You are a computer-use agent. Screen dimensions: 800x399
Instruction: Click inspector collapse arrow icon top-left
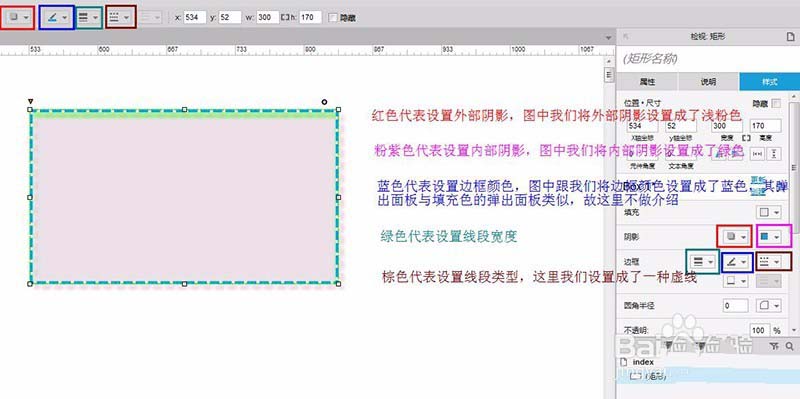click(626, 36)
